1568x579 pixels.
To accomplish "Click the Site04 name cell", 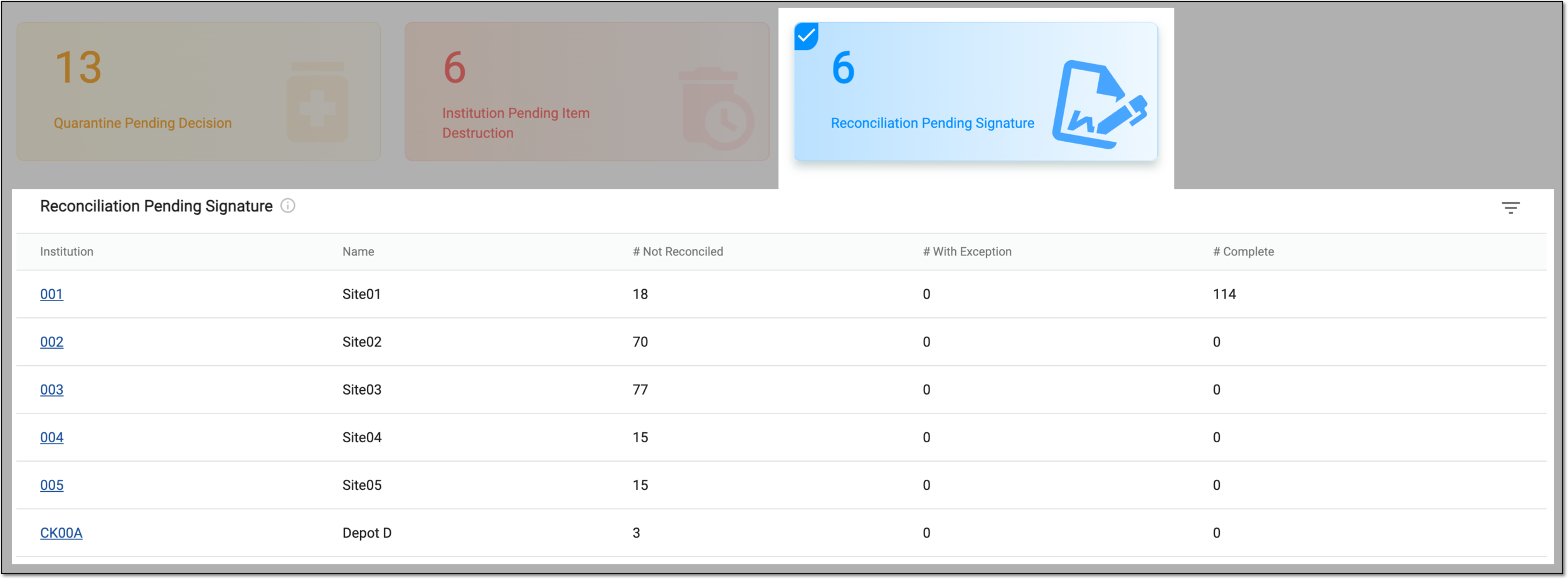I will coord(362,437).
